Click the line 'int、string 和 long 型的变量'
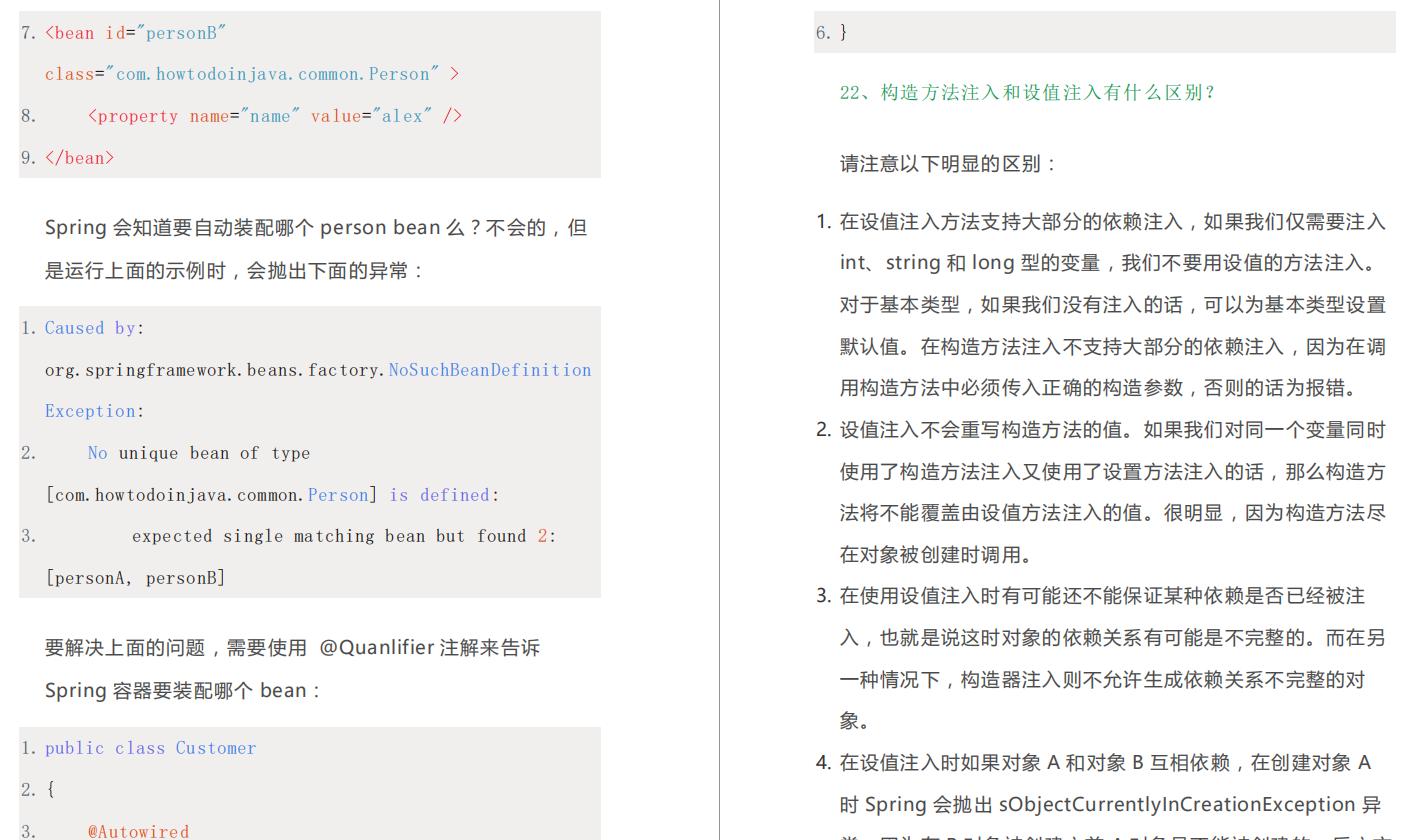 [x=1109, y=263]
